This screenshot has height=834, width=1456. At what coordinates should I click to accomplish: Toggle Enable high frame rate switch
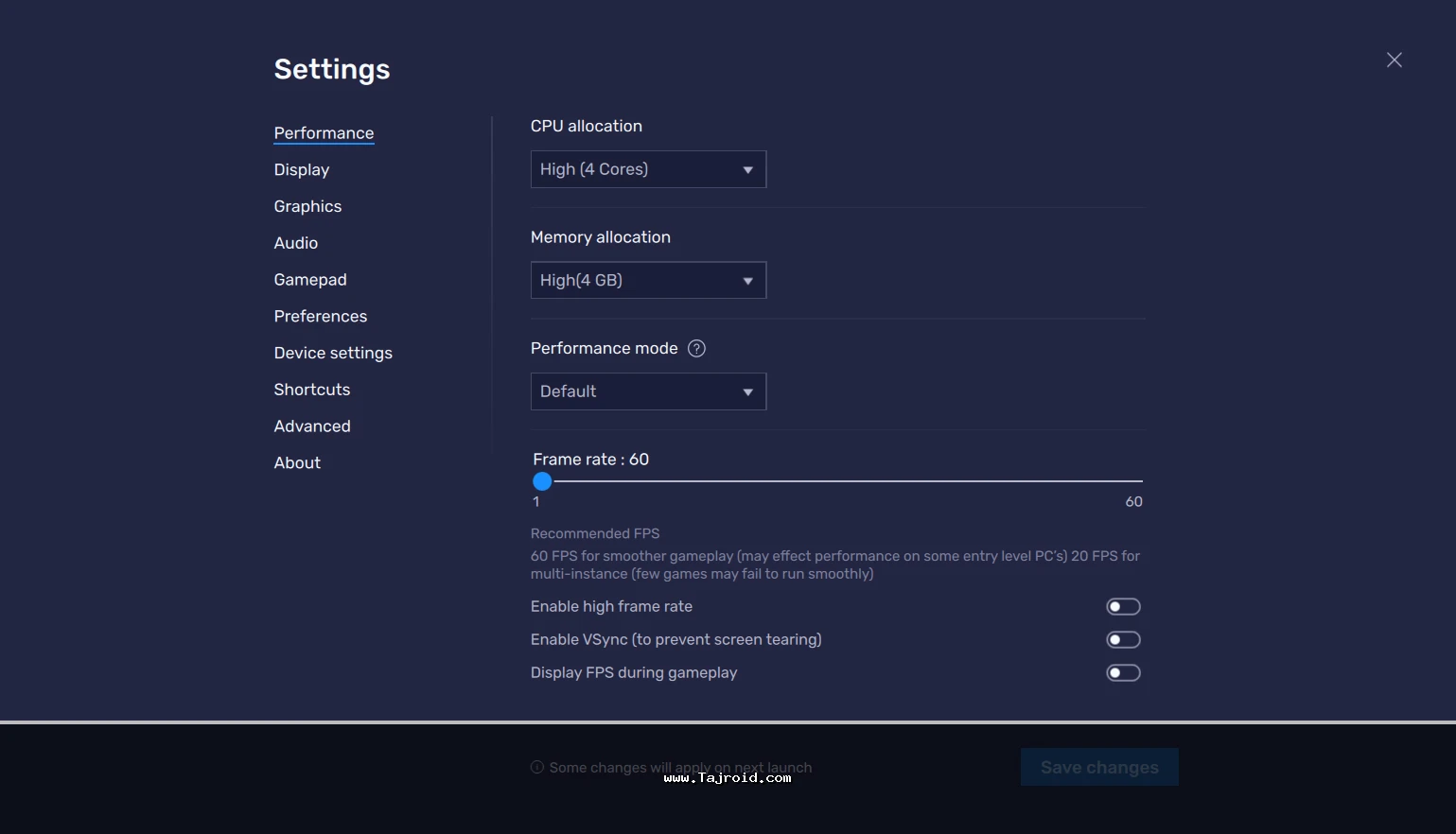tap(1123, 607)
